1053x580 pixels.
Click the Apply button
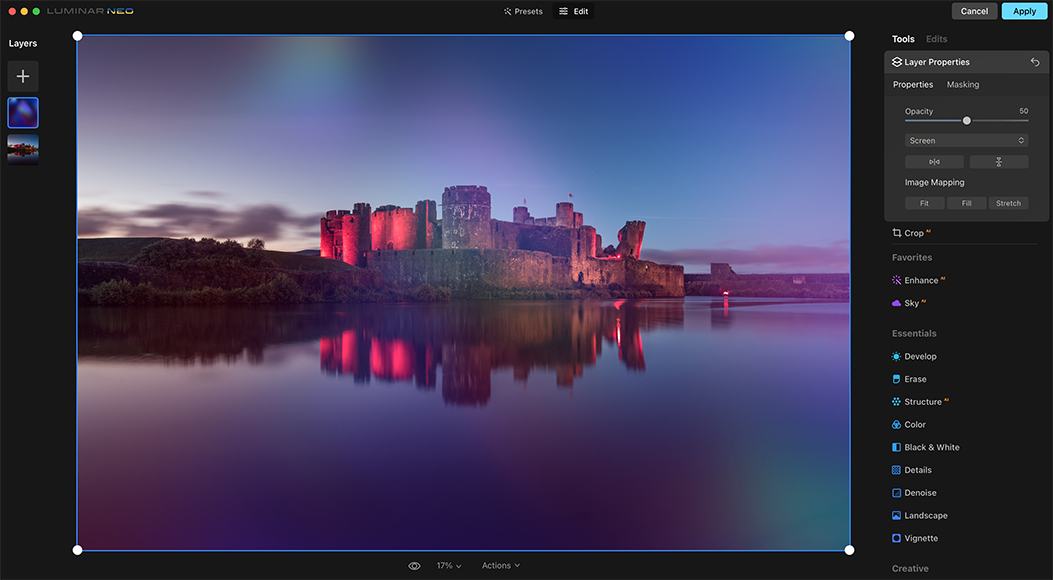point(1024,11)
